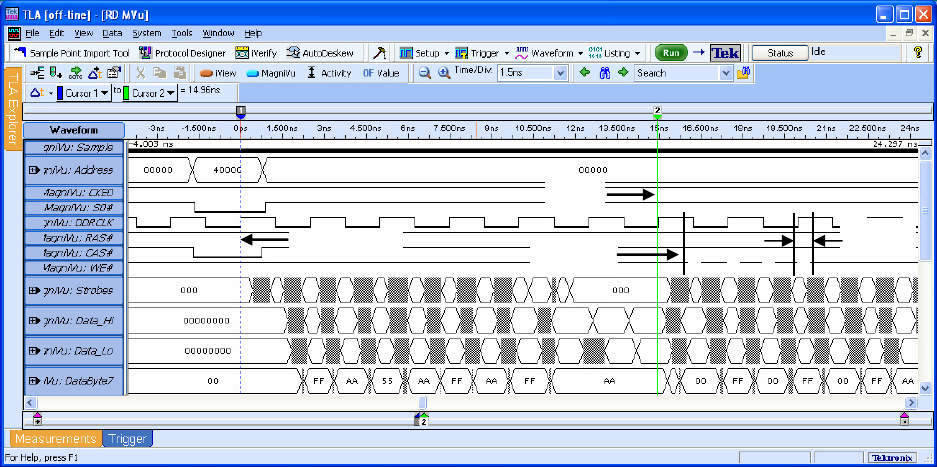Viewport: 937px width, 467px height.
Task: Open the Sample Point Import Tool
Action: pos(72,53)
